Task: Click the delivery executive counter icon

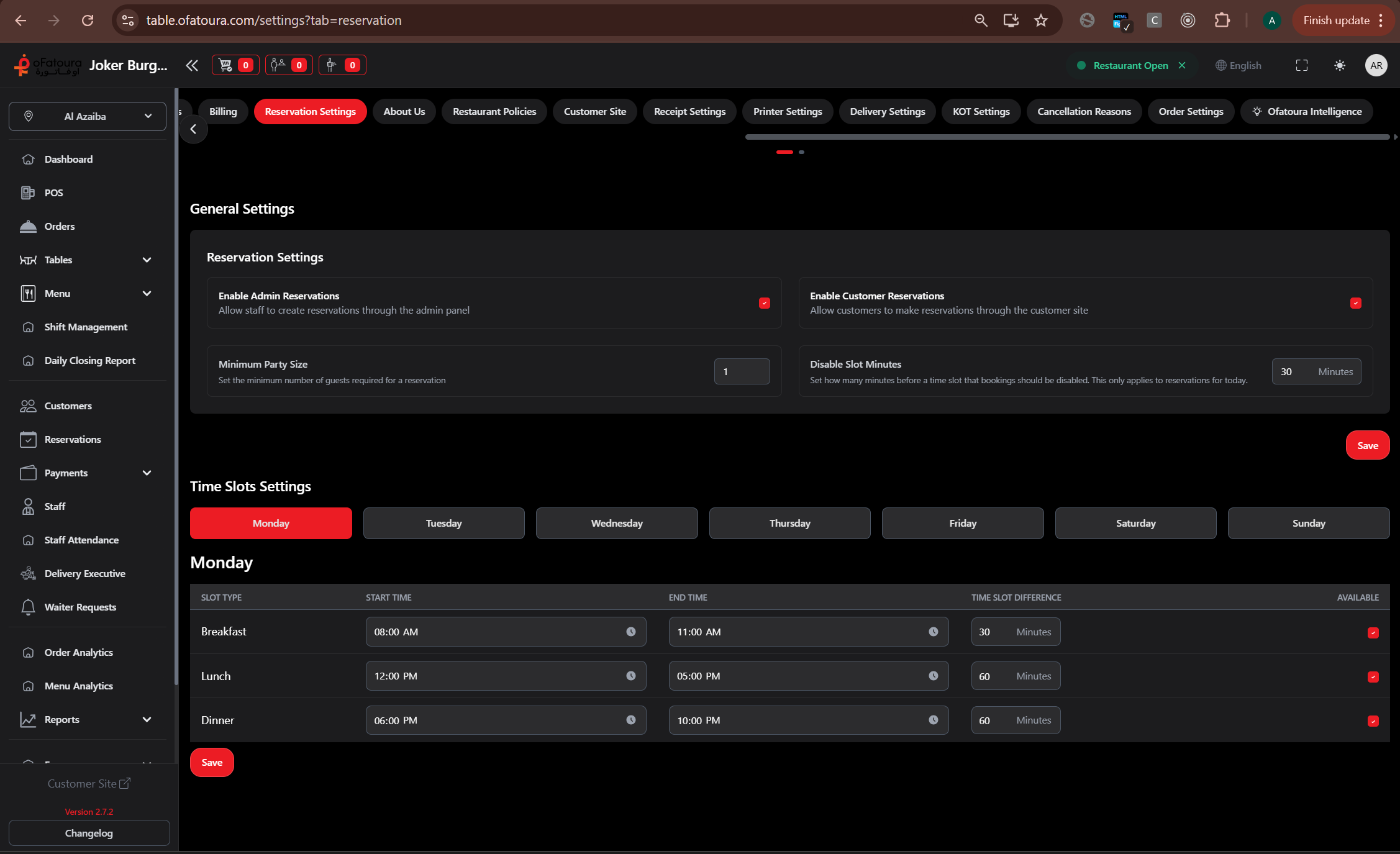Action: (x=342, y=65)
